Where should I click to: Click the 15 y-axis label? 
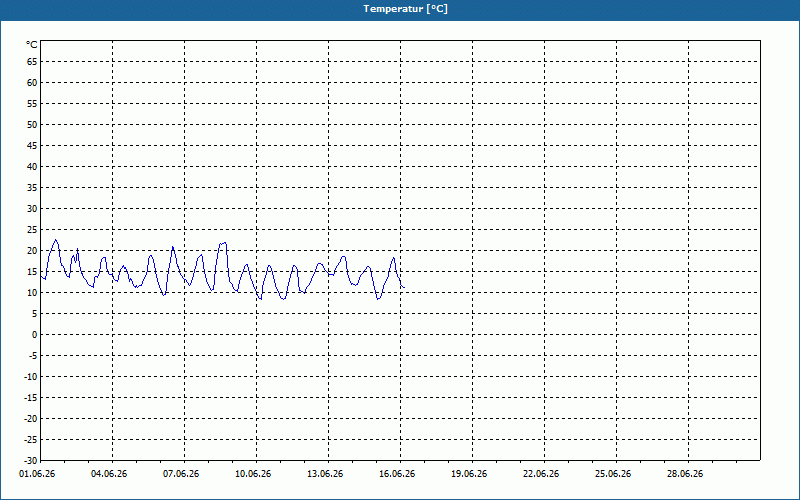tap(32, 272)
